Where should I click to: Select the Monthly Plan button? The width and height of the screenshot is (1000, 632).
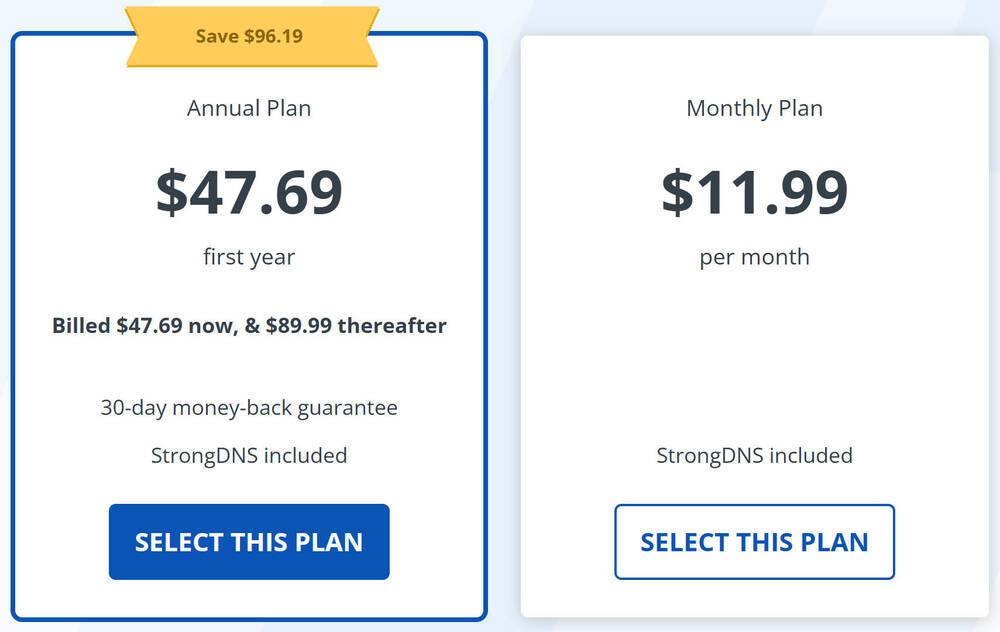point(754,542)
